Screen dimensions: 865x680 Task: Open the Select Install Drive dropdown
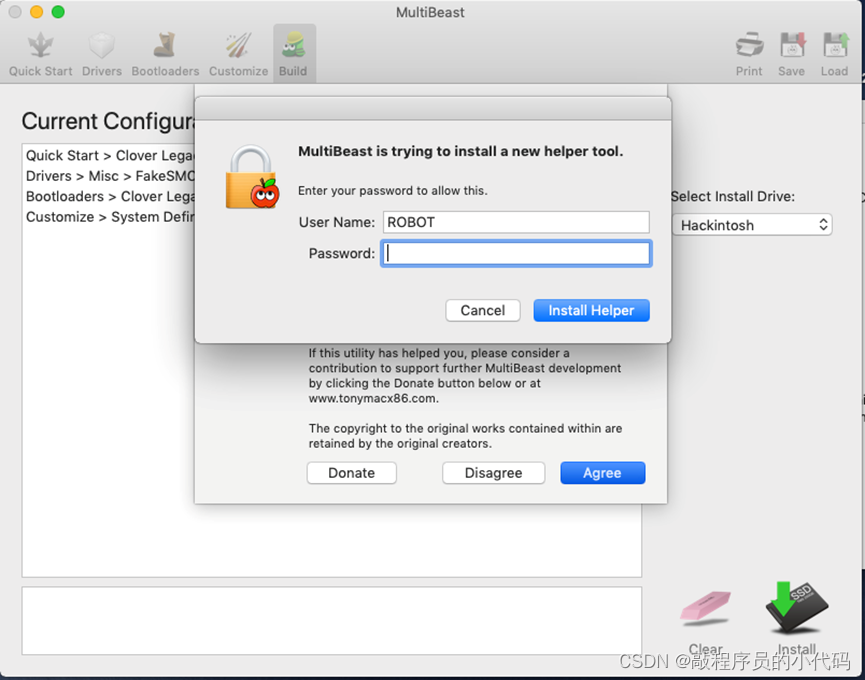point(752,225)
